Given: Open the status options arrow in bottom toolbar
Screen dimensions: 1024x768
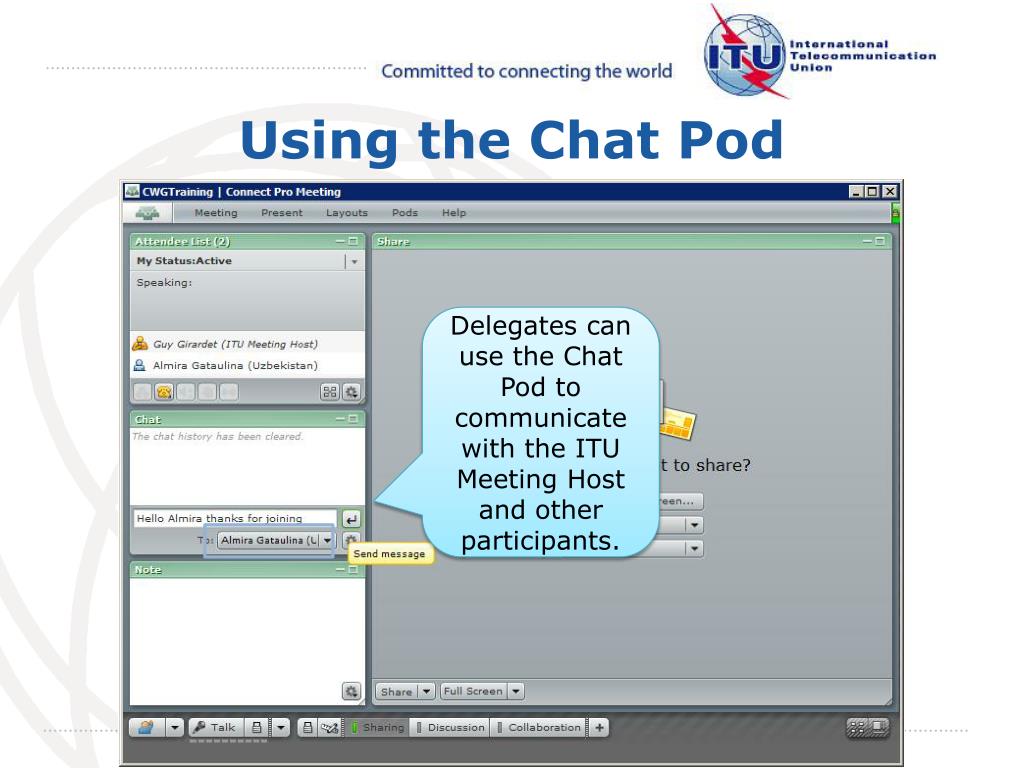Looking at the screenshot, I should pyautogui.click(x=175, y=727).
